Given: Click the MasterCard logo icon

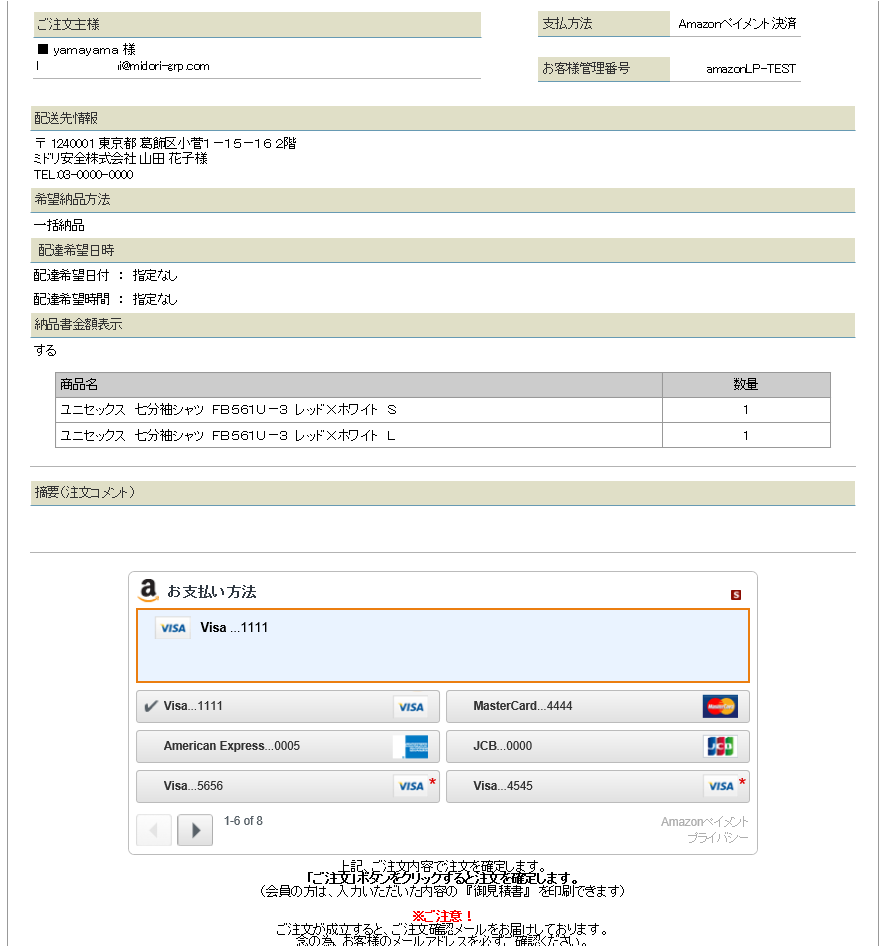Looking at the screenshot, I should (720, 706).
